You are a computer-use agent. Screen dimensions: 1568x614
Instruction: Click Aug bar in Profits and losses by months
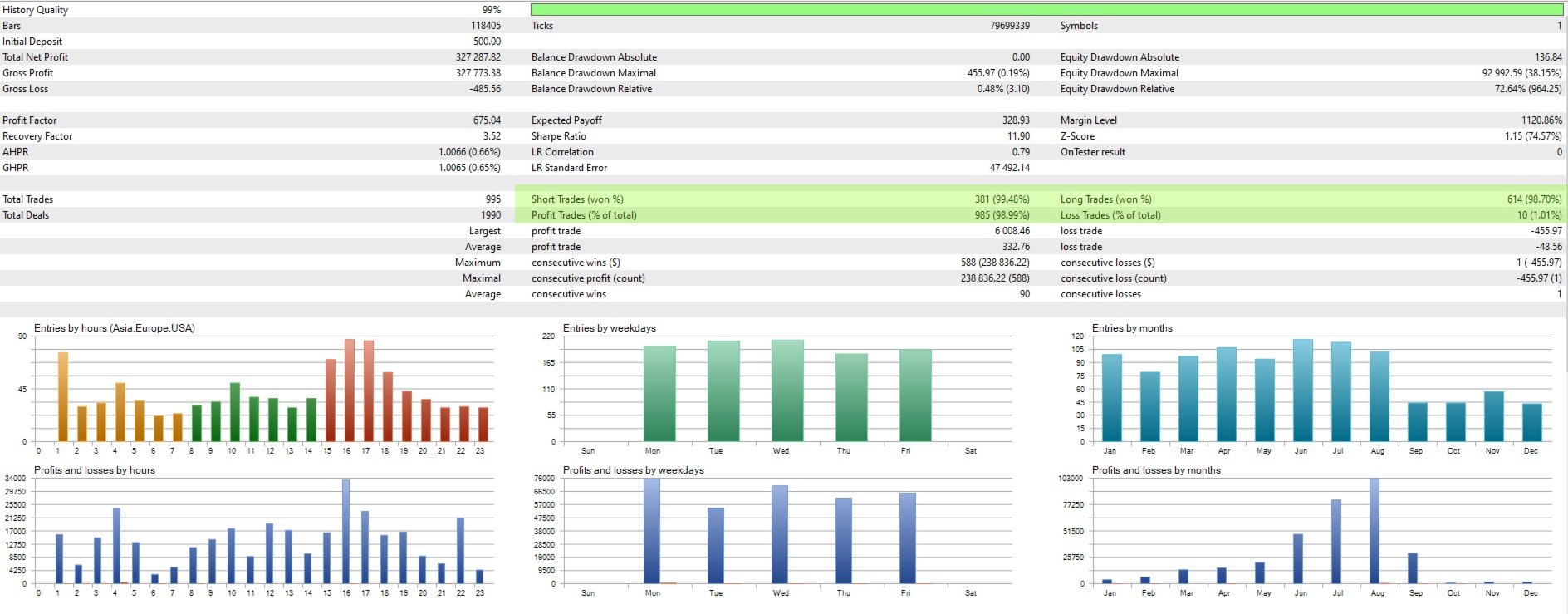(x=1374, y=531)
